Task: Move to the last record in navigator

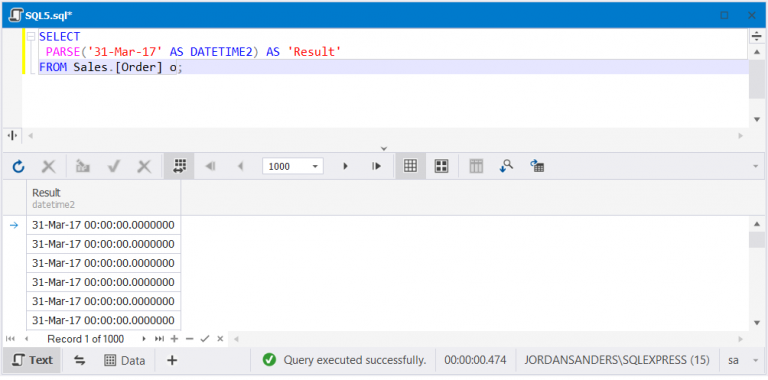Action: tap(159, 338)
